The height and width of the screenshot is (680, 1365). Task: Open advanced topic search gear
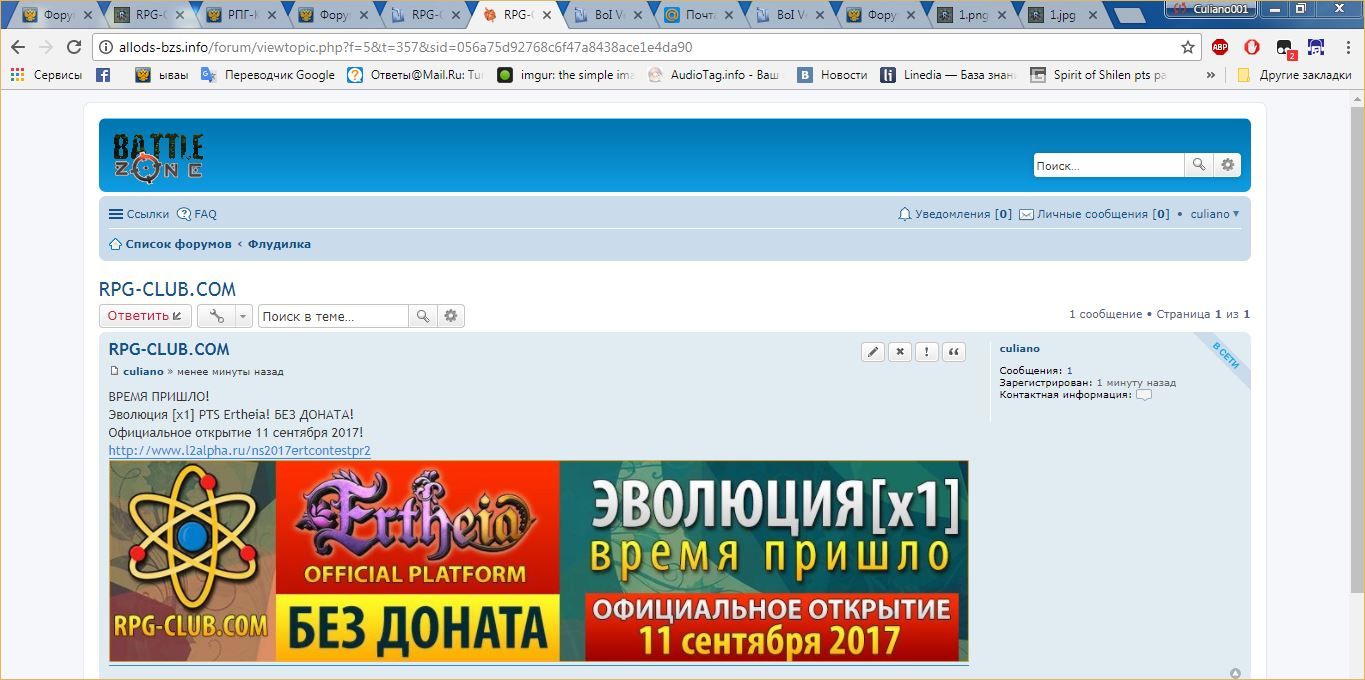click(x=451, y=316)
